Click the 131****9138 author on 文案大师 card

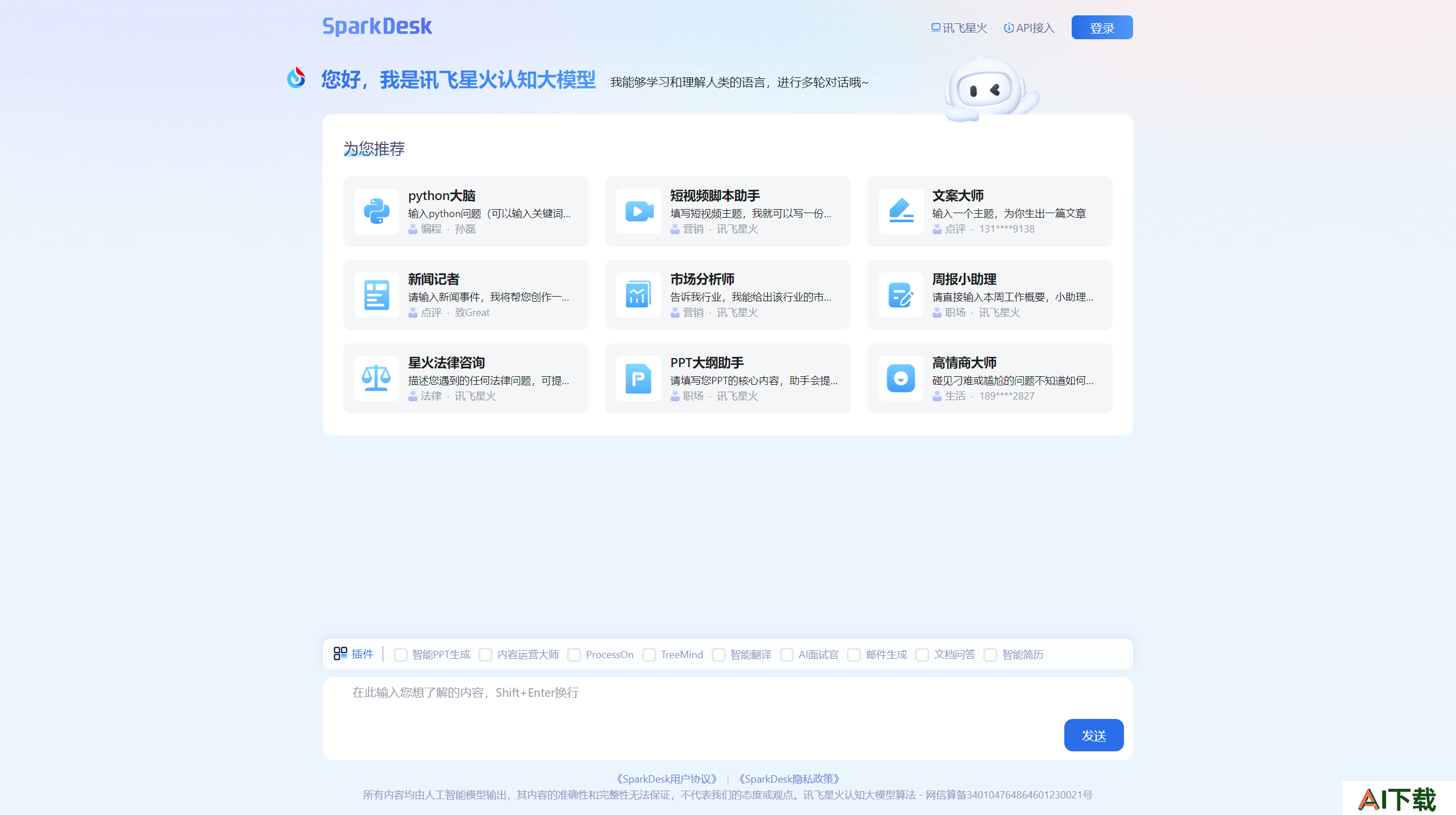tap(1007, 229)
